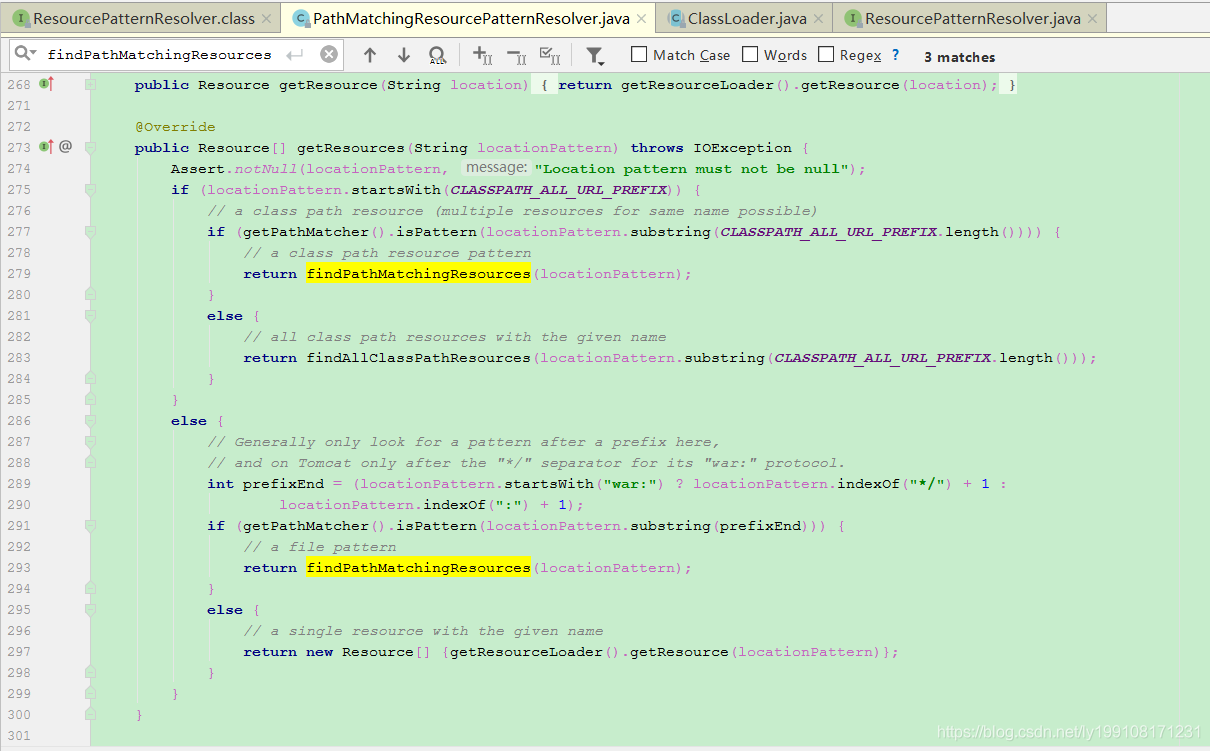Enable the Regex checkbox

[826, 55]
